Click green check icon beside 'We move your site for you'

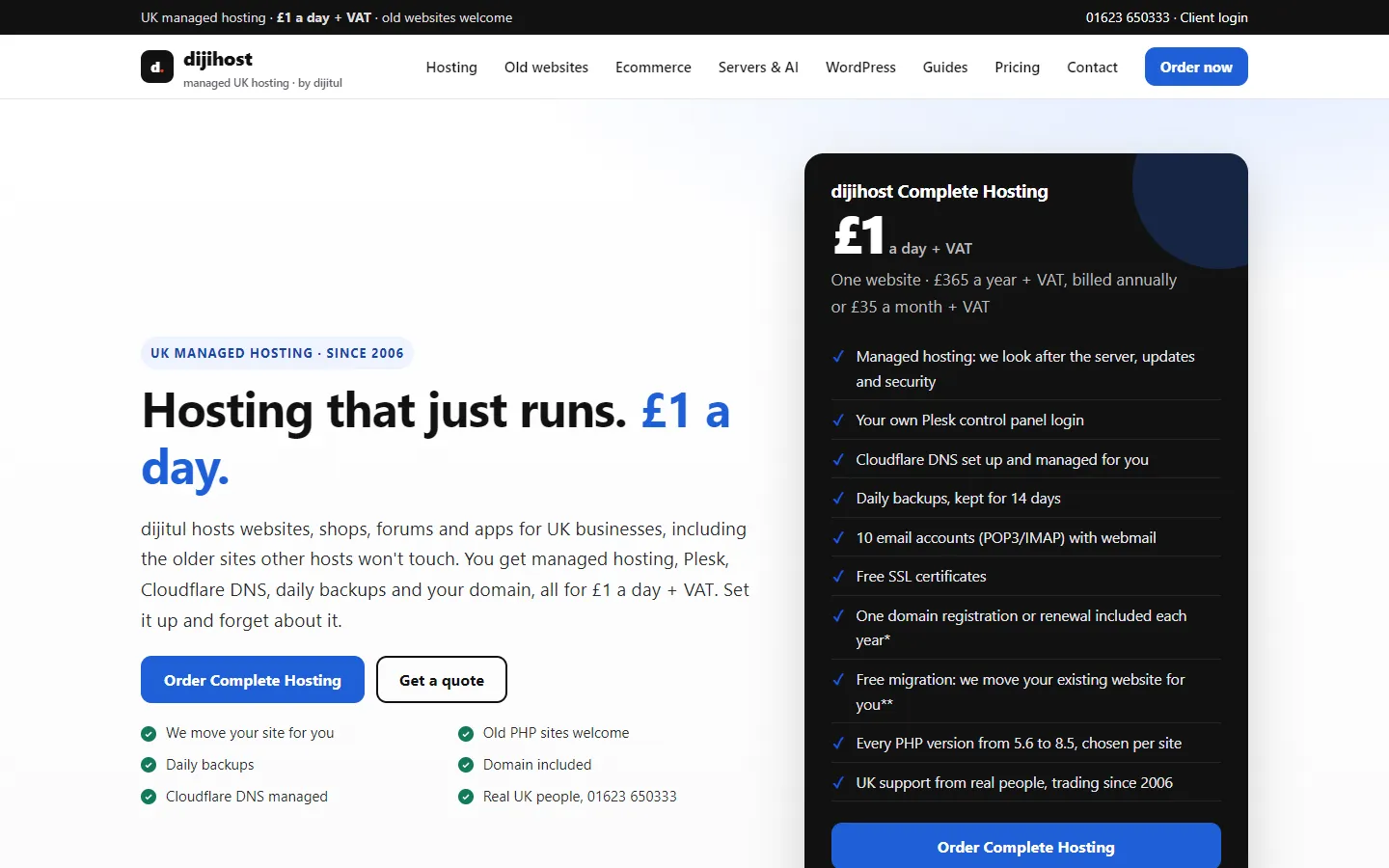[x=149, y=733]
